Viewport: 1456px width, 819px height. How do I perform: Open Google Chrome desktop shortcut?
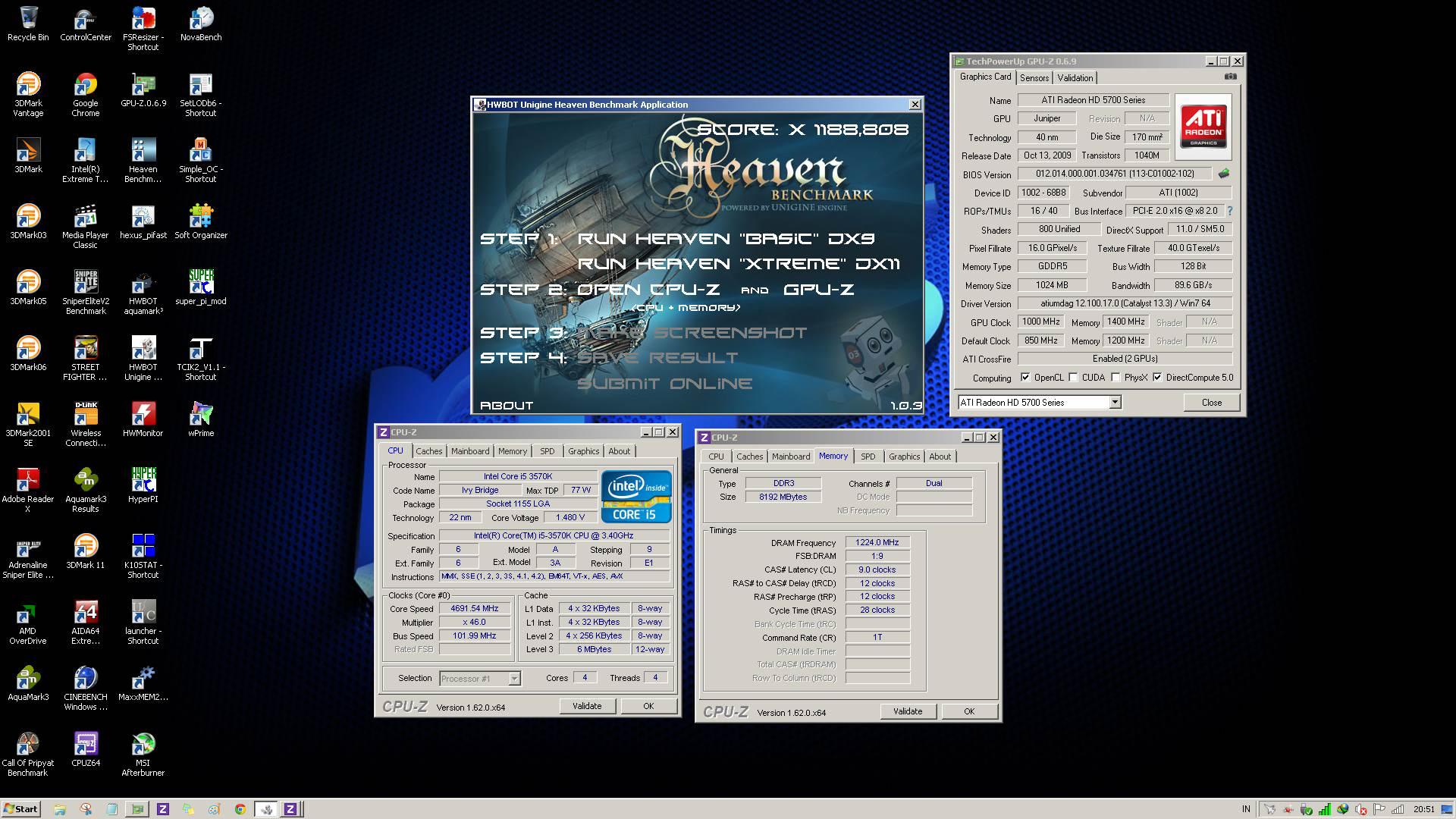pos(86,95)
